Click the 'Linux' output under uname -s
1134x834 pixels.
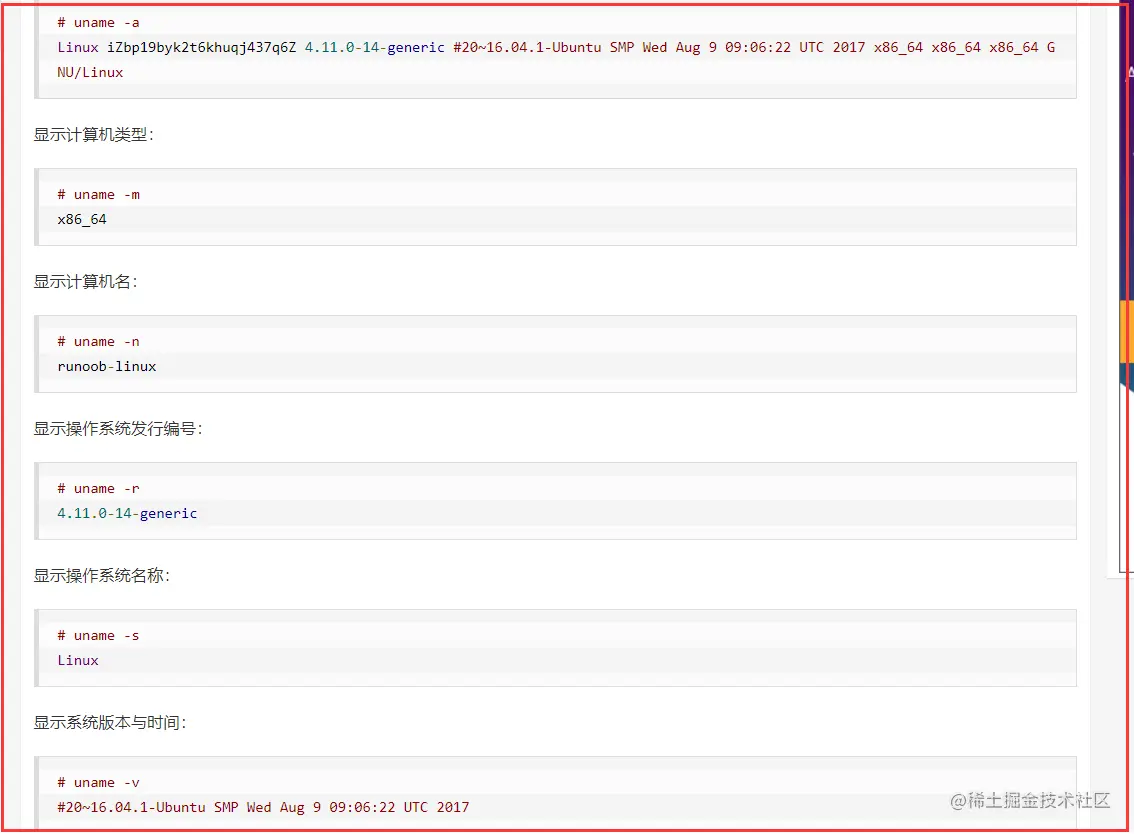click(77, 660)
